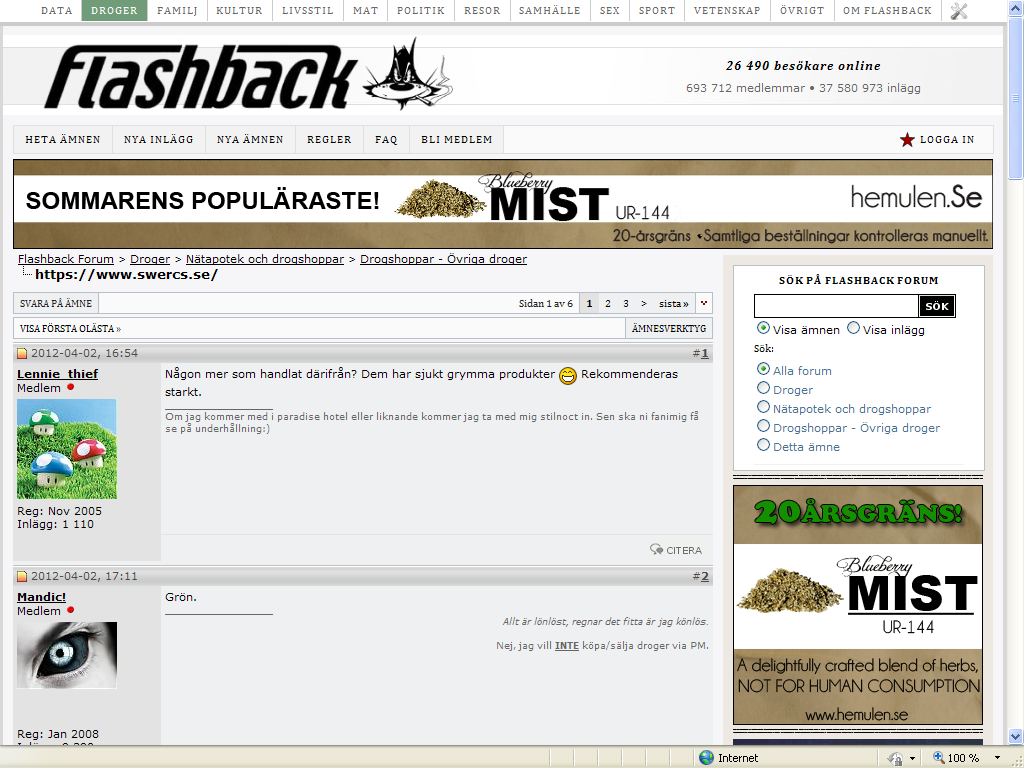Select 'Drogshoppar - Övriga droger' search scope
This screenshot has width=1024, height=768.
click(x=763, y=426)
